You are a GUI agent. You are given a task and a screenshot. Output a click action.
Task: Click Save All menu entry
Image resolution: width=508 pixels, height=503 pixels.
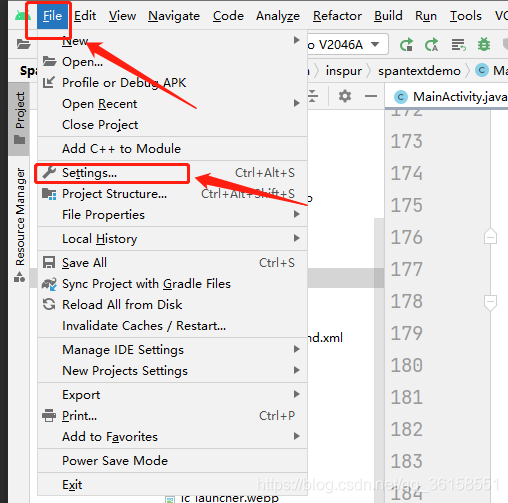(x=172, y=263)
